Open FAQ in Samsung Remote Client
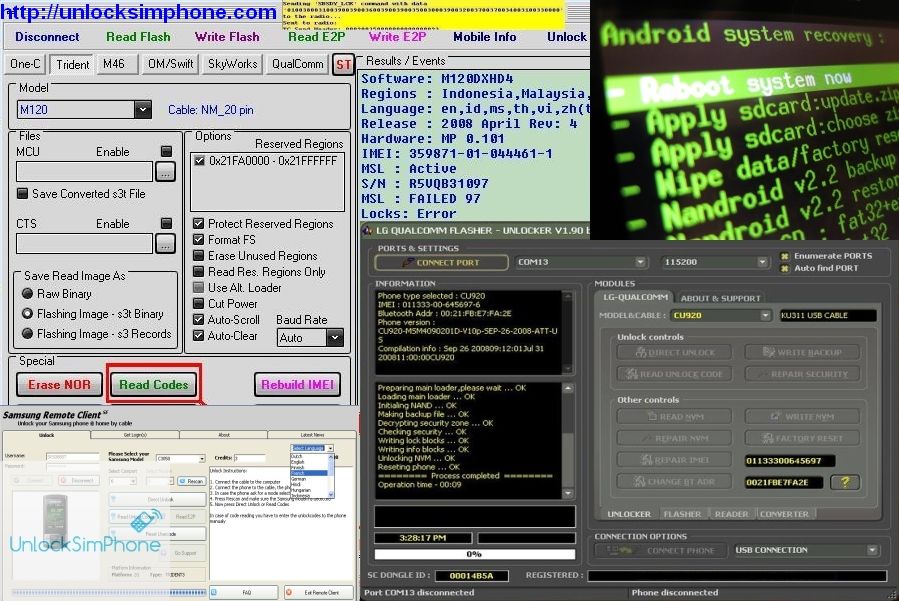The image size is (899, 601). point(244,592)
